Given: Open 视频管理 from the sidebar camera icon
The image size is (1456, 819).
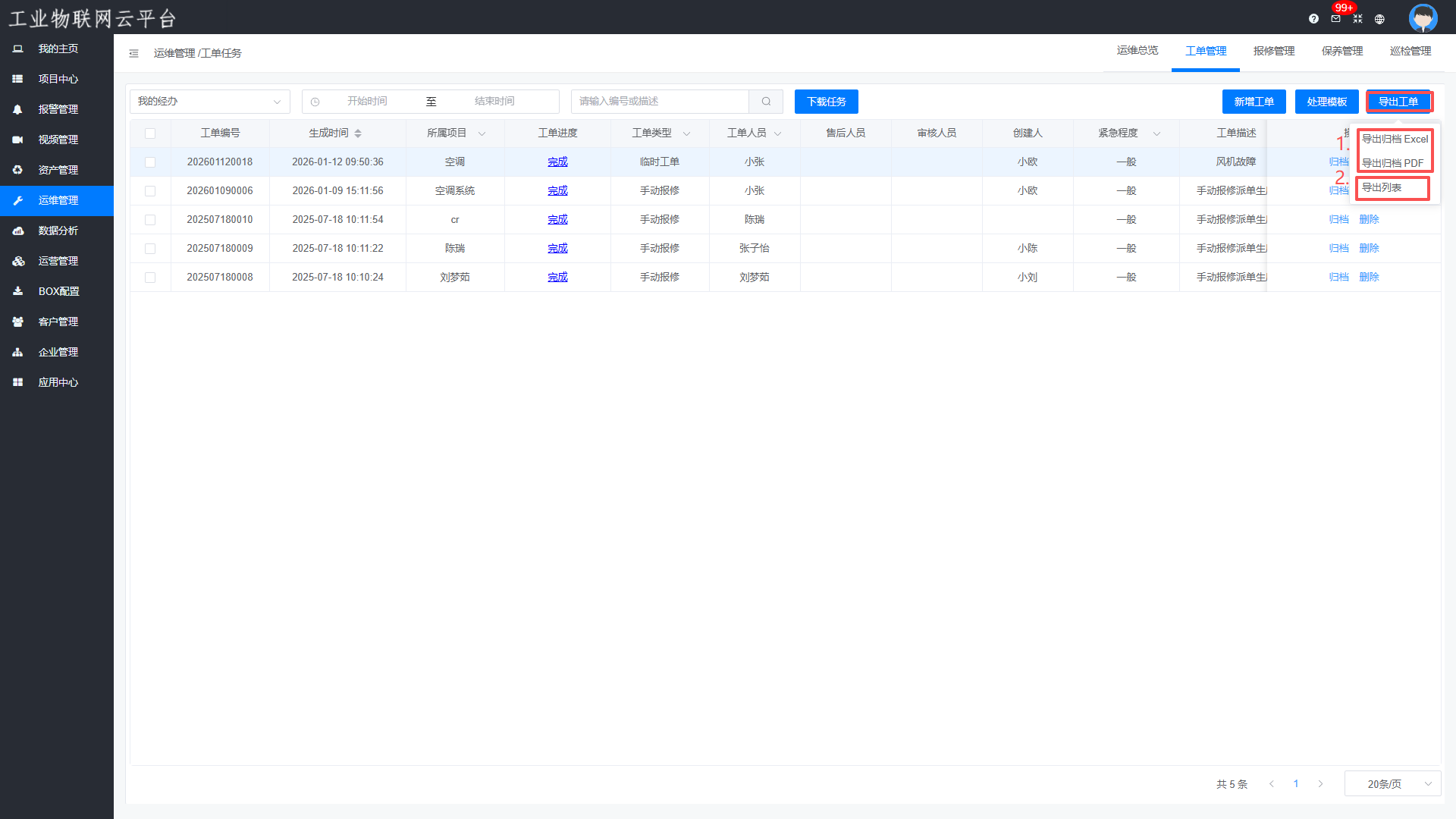Looking at the screenshot, I should (17, 140).
